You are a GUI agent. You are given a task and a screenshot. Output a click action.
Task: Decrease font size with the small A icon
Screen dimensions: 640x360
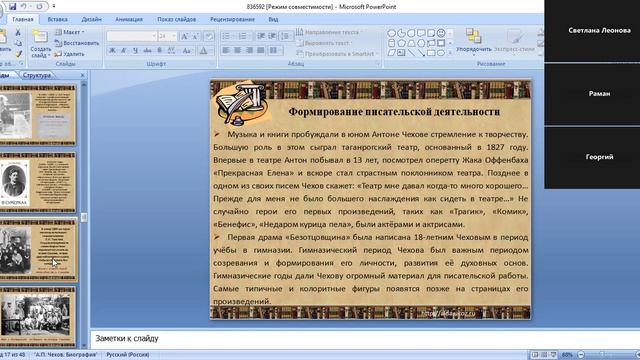point(195,36)
